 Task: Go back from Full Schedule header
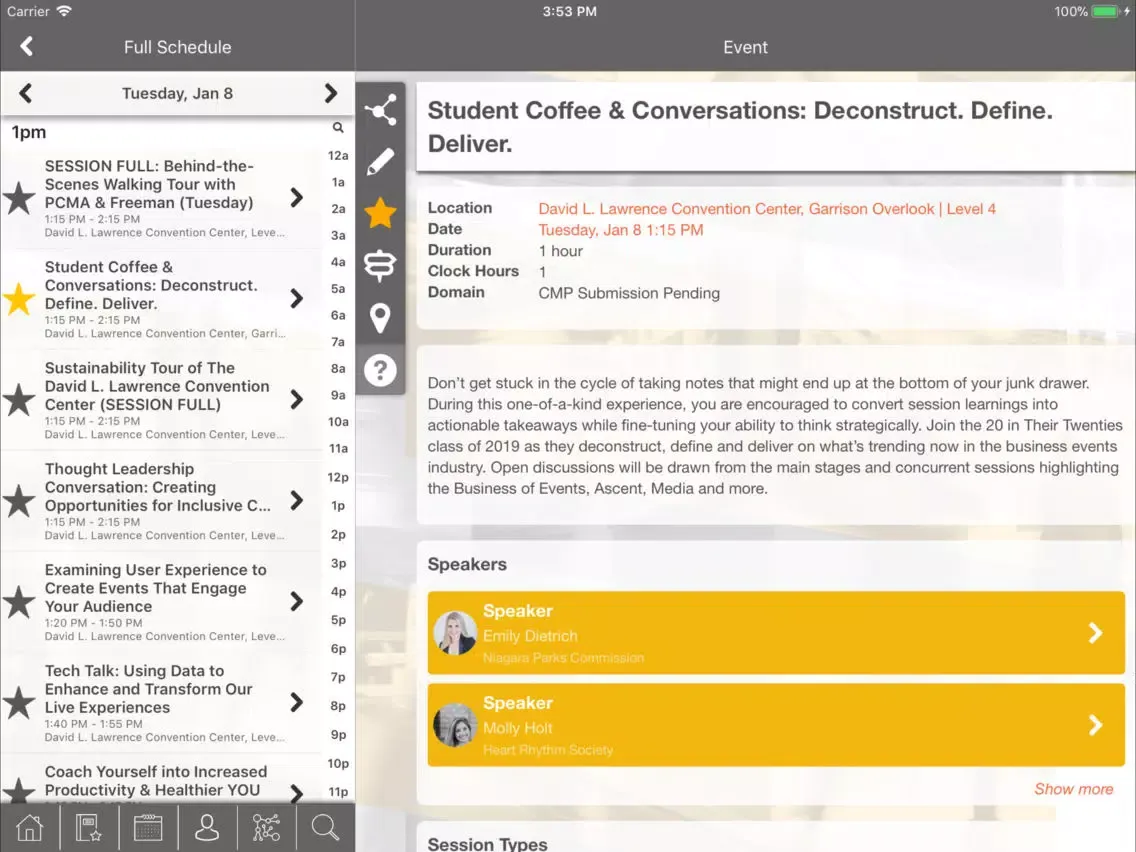[x=27, y=46]
